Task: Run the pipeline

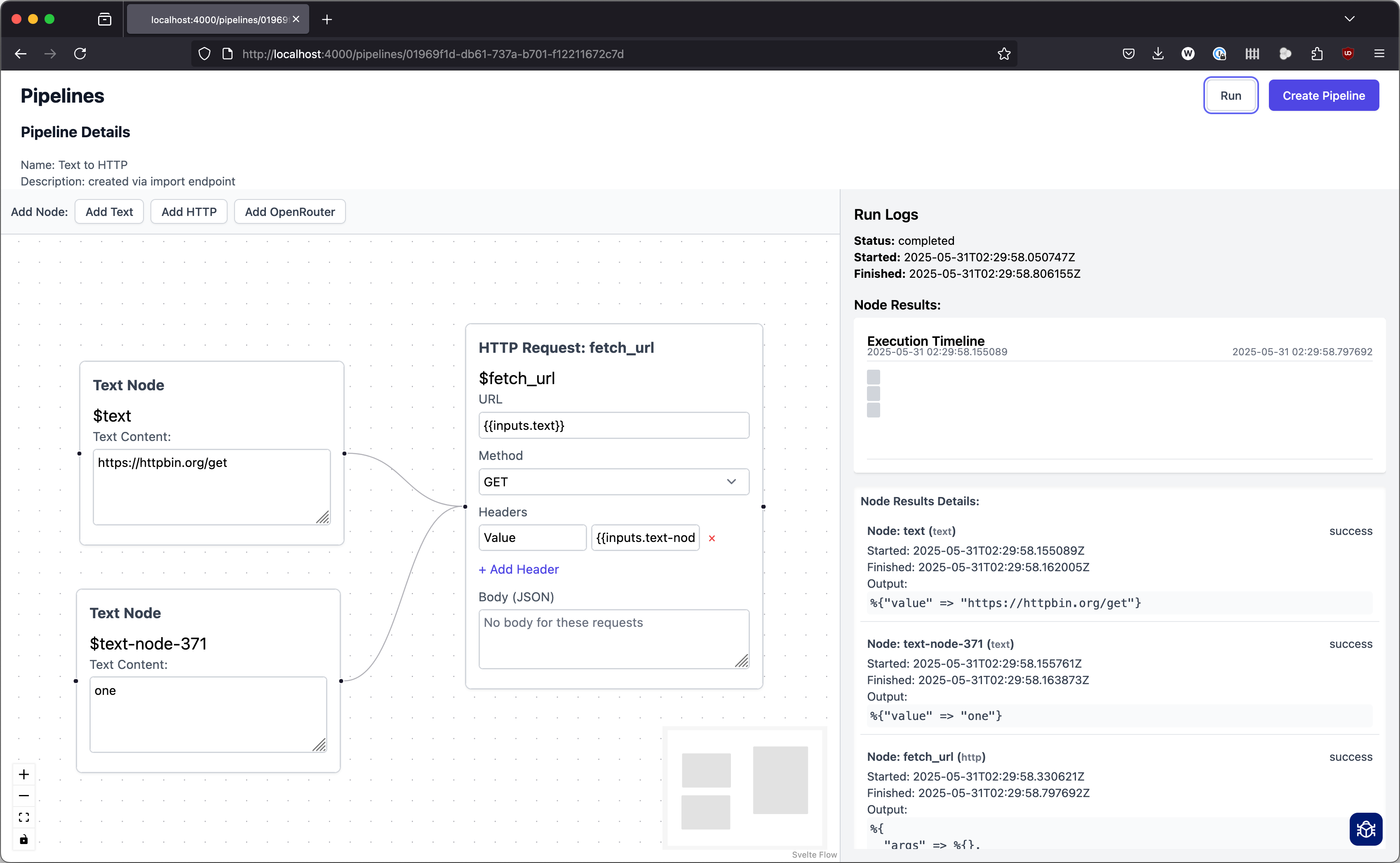Action: pyautogui.click(x=1231, y=95)
